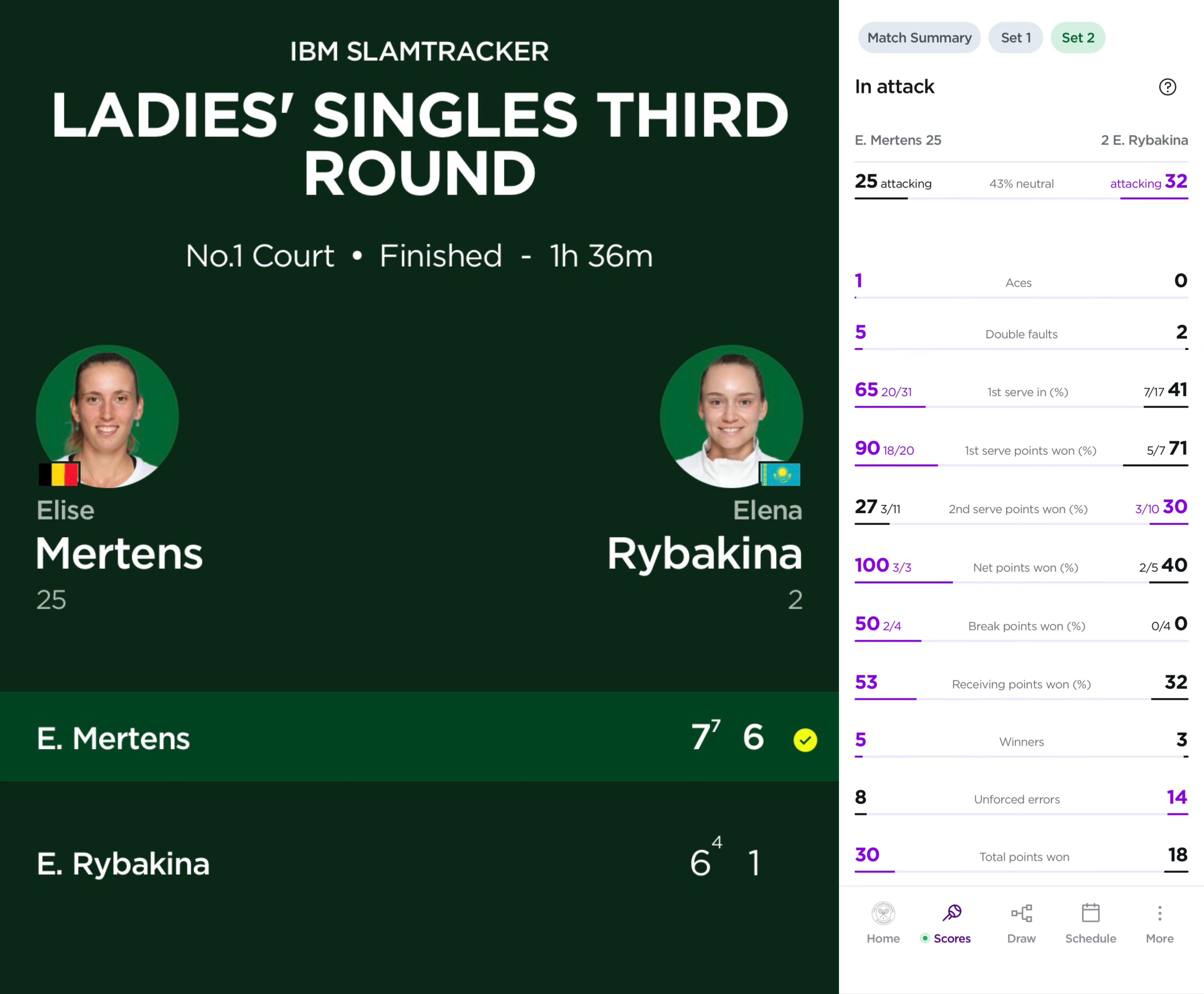
Task: Open Elise Mertens player photo
Action: coord(107,416)
